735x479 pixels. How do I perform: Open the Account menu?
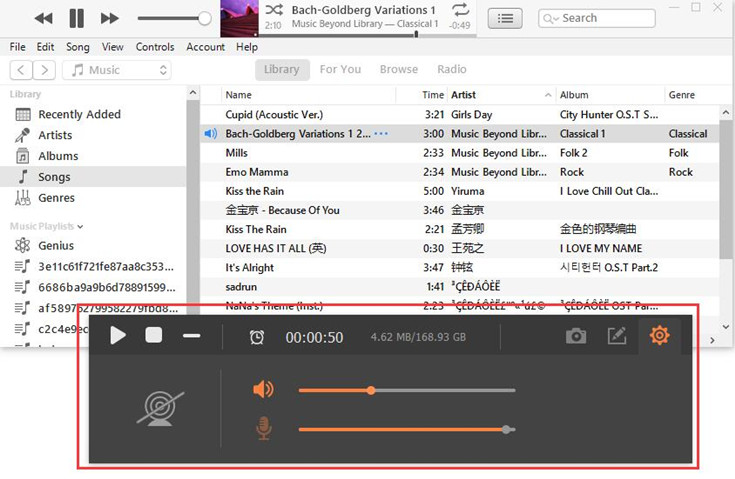[x=205, y=47]
